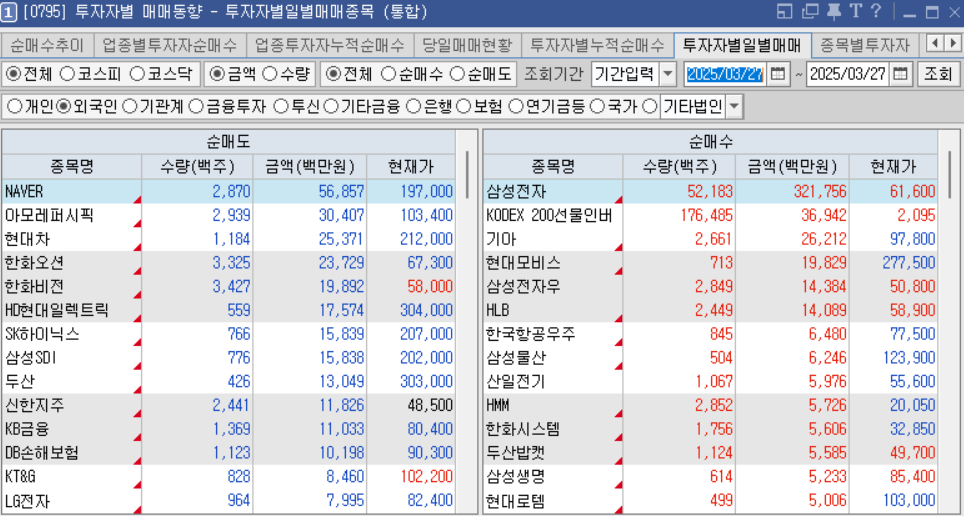This screenshot has width=964, height=516.
Task: Open the 기타법인 investor dropdown
Action: 734,107
